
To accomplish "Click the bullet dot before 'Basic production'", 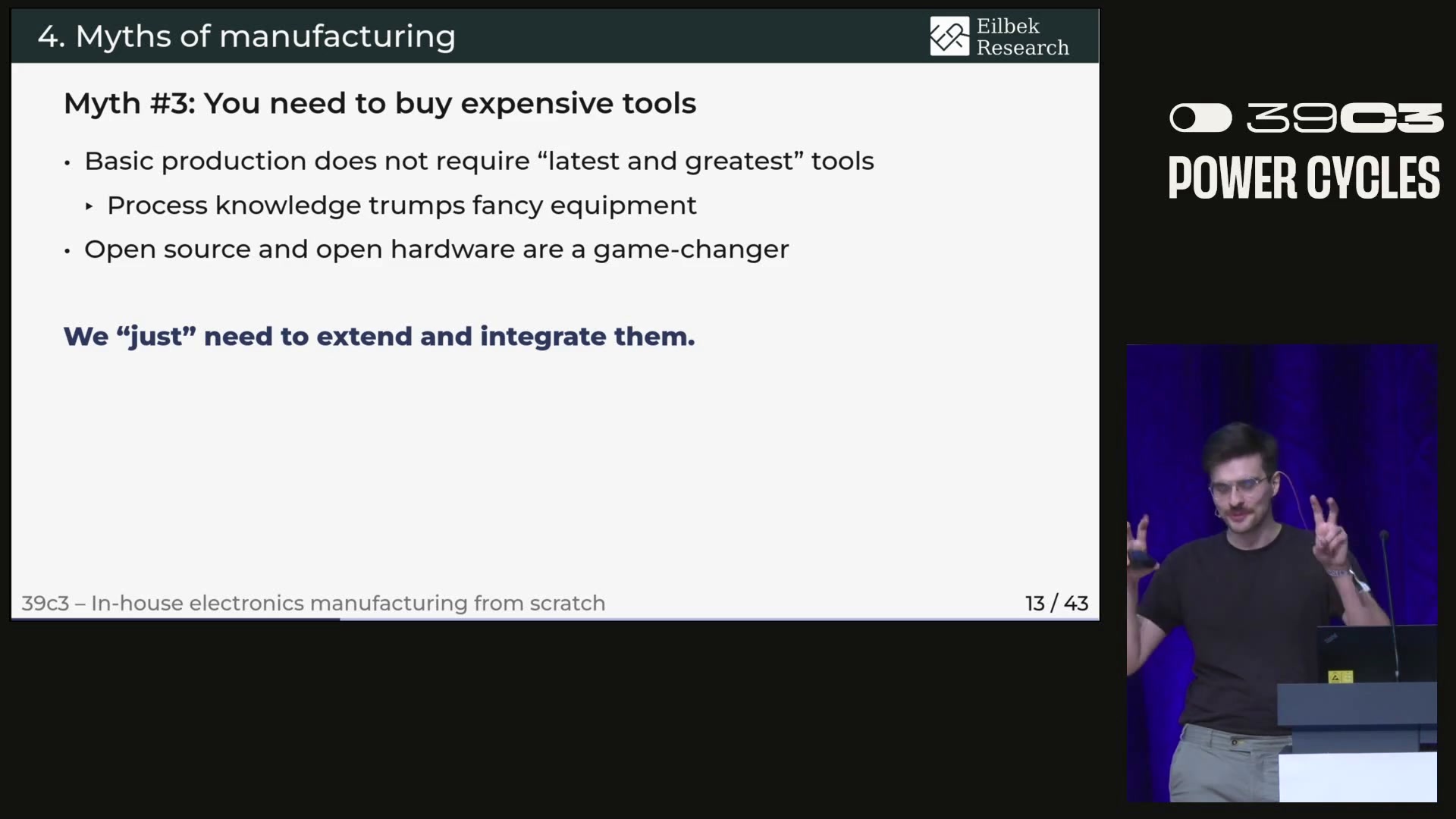I will coord(67,163).
